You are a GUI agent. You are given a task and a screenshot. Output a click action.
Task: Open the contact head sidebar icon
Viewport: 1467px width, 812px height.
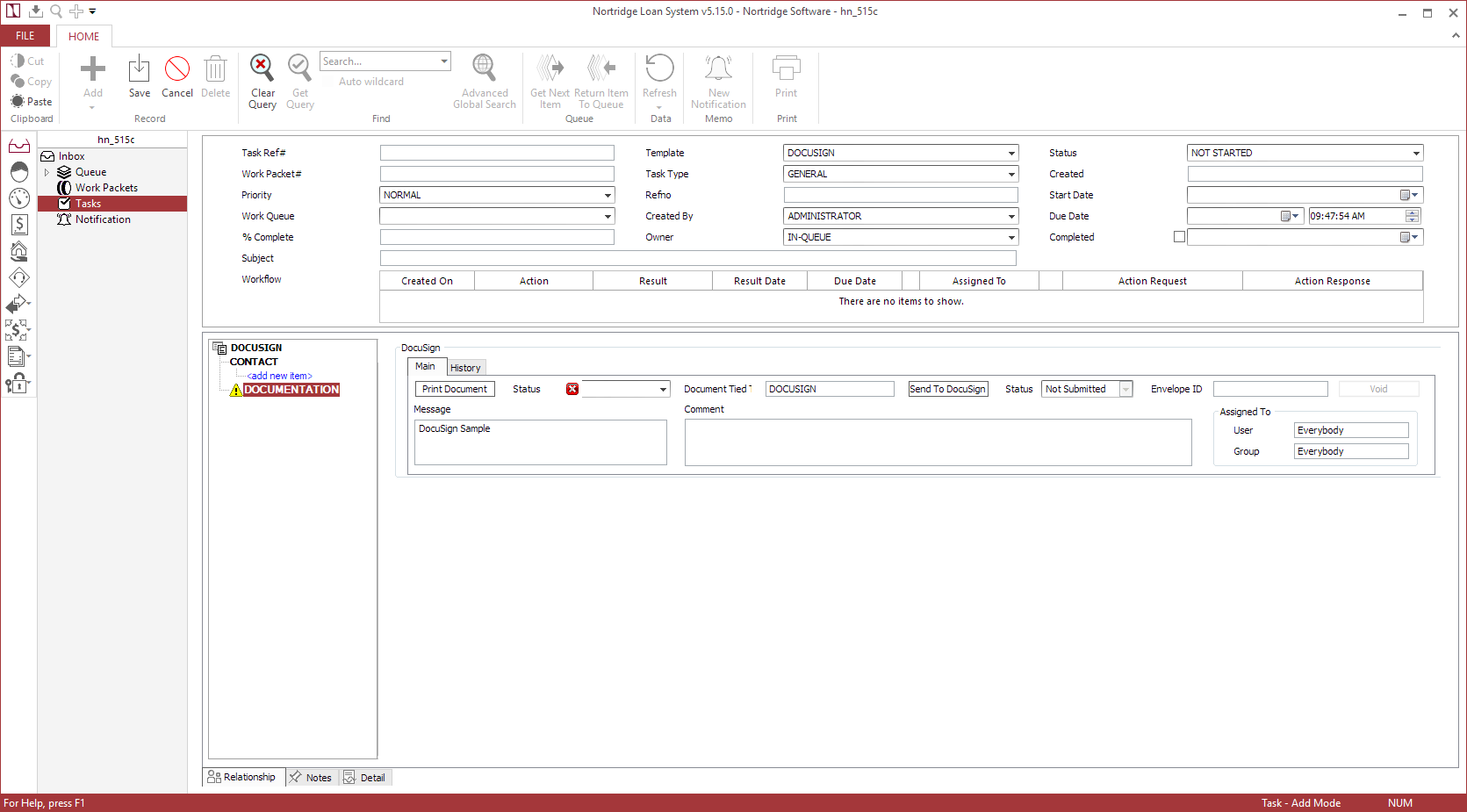coord(19,172)
